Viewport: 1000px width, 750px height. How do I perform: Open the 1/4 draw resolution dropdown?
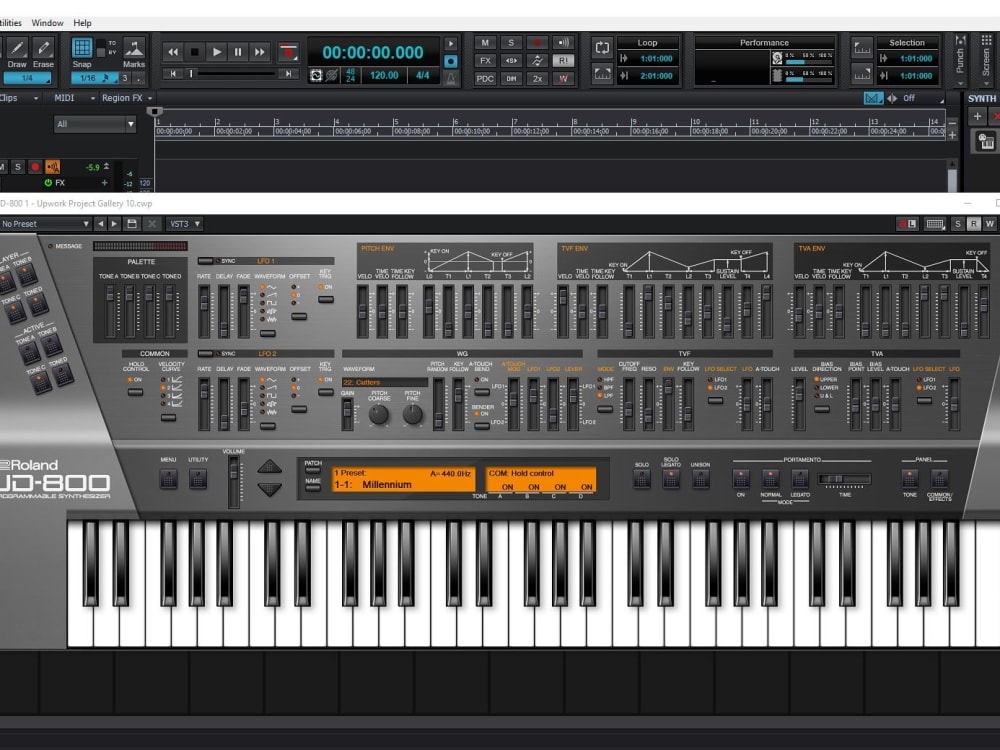pyautogui.click(x=27, y=78)
